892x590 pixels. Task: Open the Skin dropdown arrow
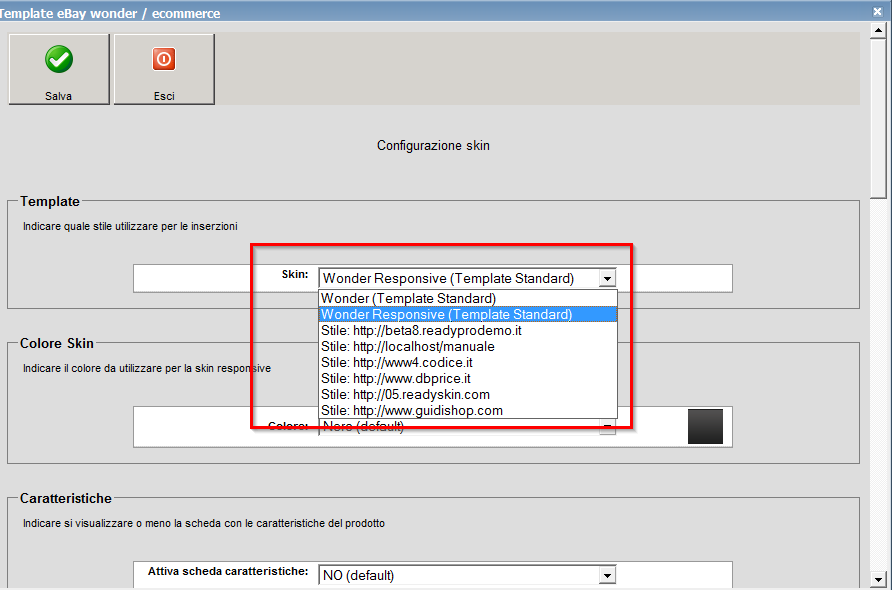(607, 278)
